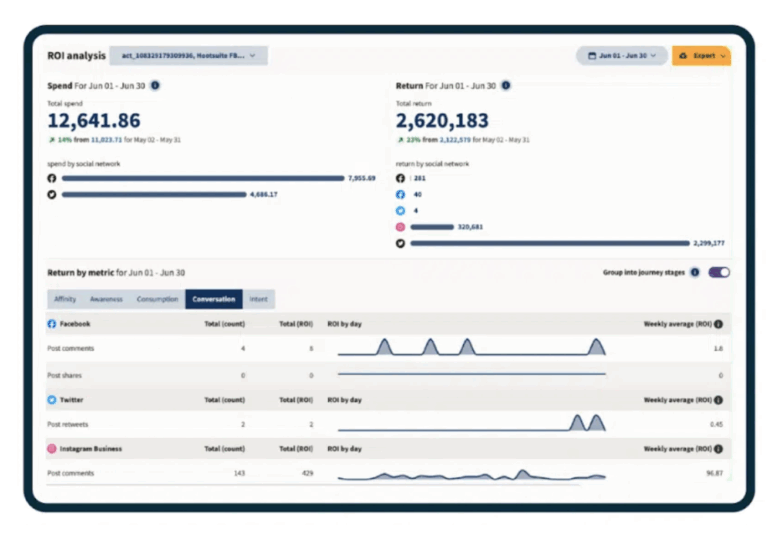768x544 pixels.
Task: Click Post retweets ROI by day sparkline
Action: coord(472,423)
